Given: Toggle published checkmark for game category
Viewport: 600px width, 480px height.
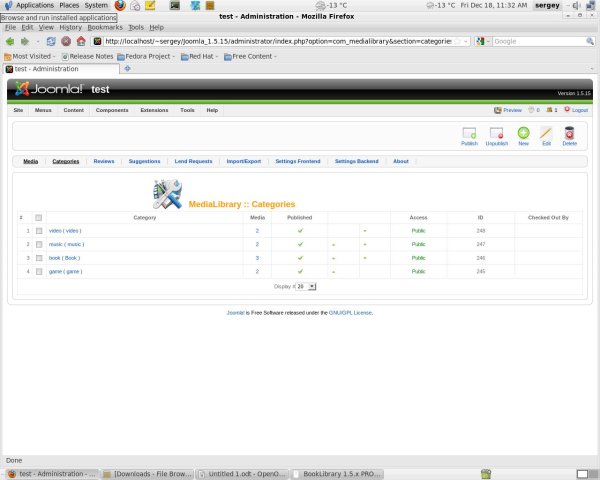Looking at the screenshot, I should 300,271.
